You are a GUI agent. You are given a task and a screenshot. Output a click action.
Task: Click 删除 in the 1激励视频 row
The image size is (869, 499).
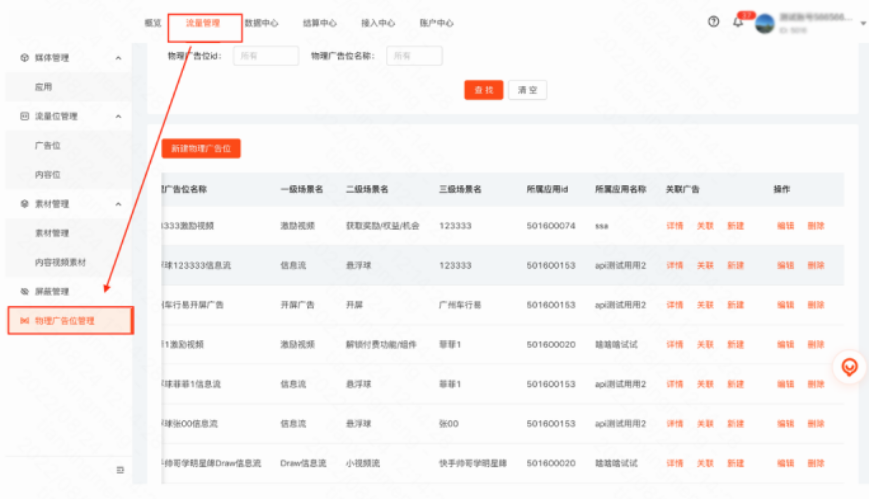pos(816,344)
